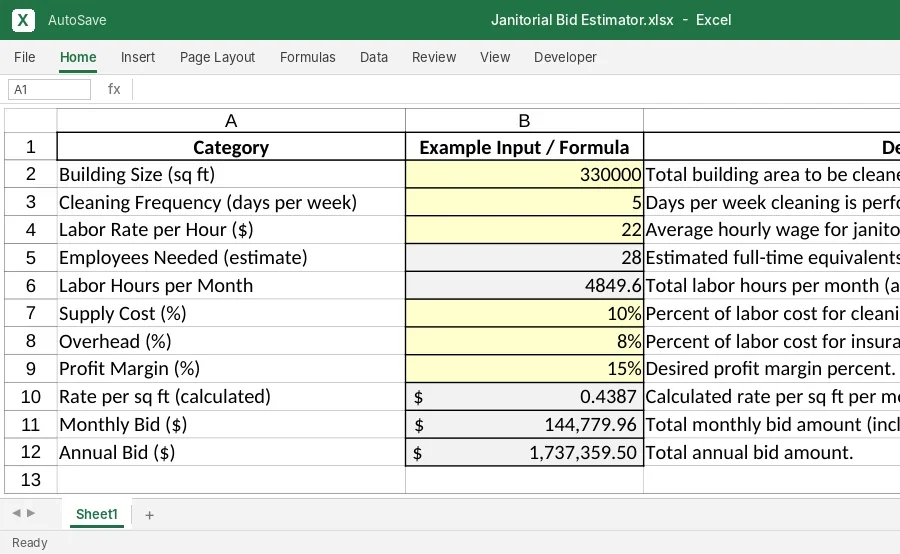
Task: Select the Rate per sq ft (calculated) cell
Action: point(231,397)
